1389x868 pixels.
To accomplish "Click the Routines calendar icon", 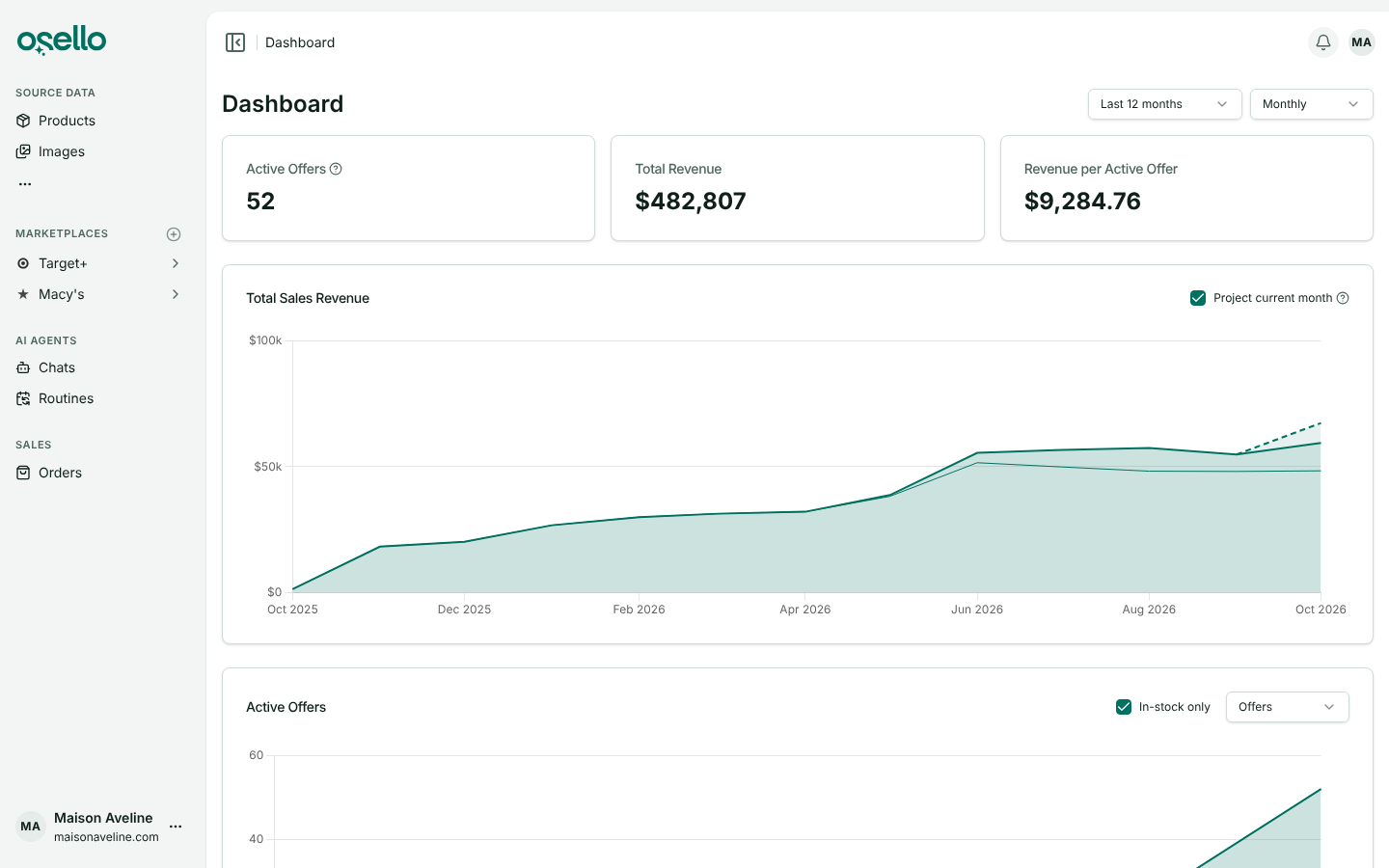I will click(x=23, y=398).
